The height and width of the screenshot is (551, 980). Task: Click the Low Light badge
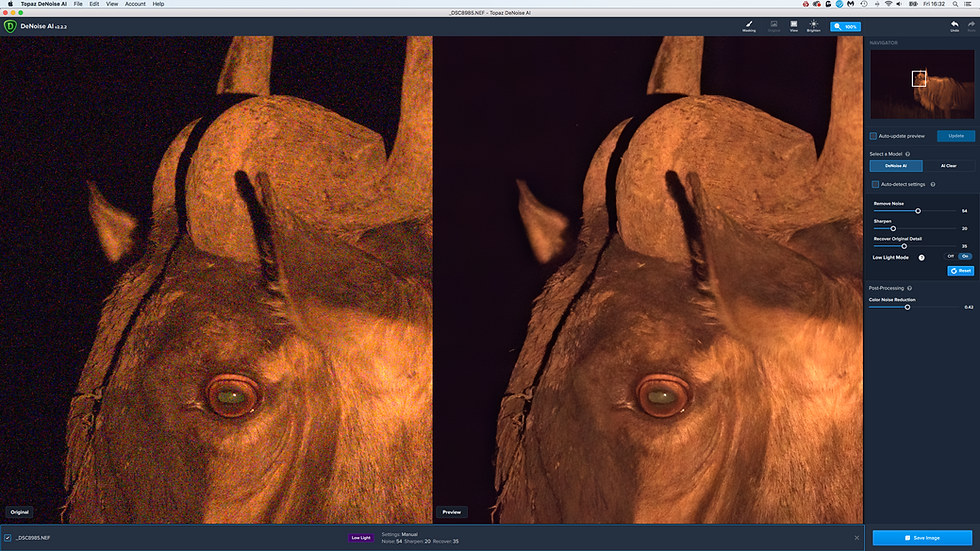coord(361,538)
